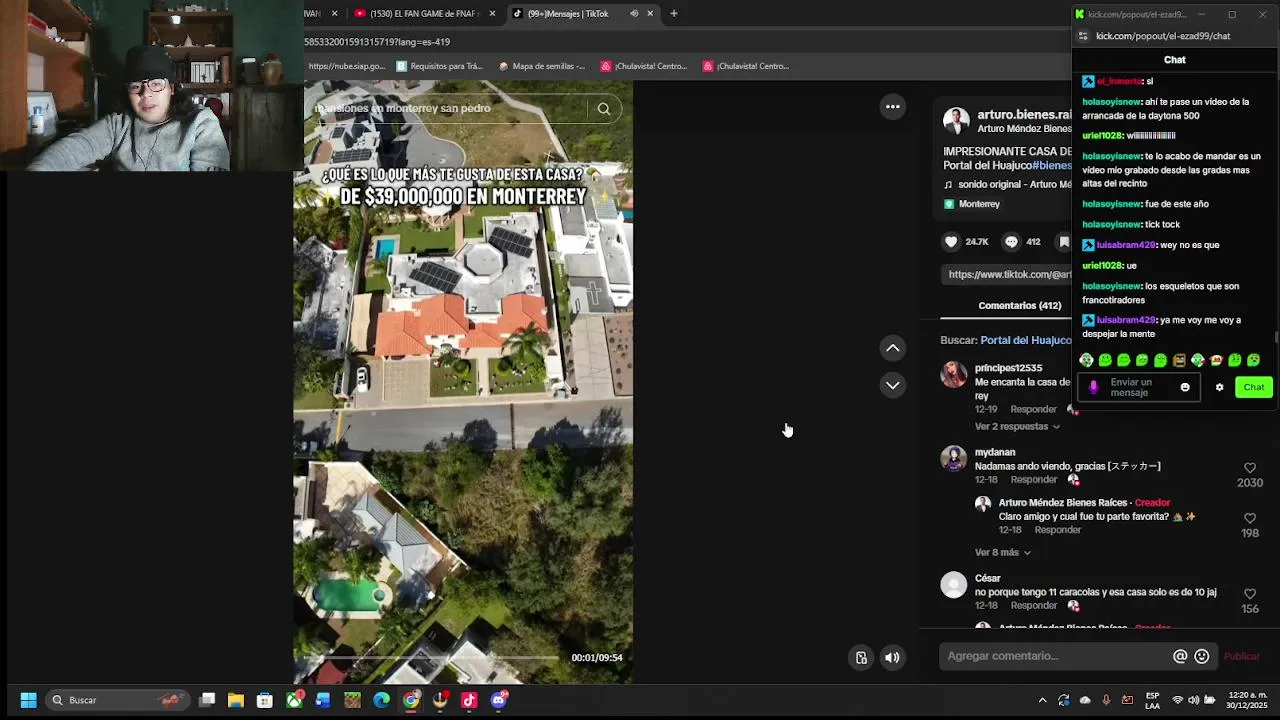Screen dimensions: 1280x720
Task: Open comments bubble showing 412
Action: point(1011,242)
